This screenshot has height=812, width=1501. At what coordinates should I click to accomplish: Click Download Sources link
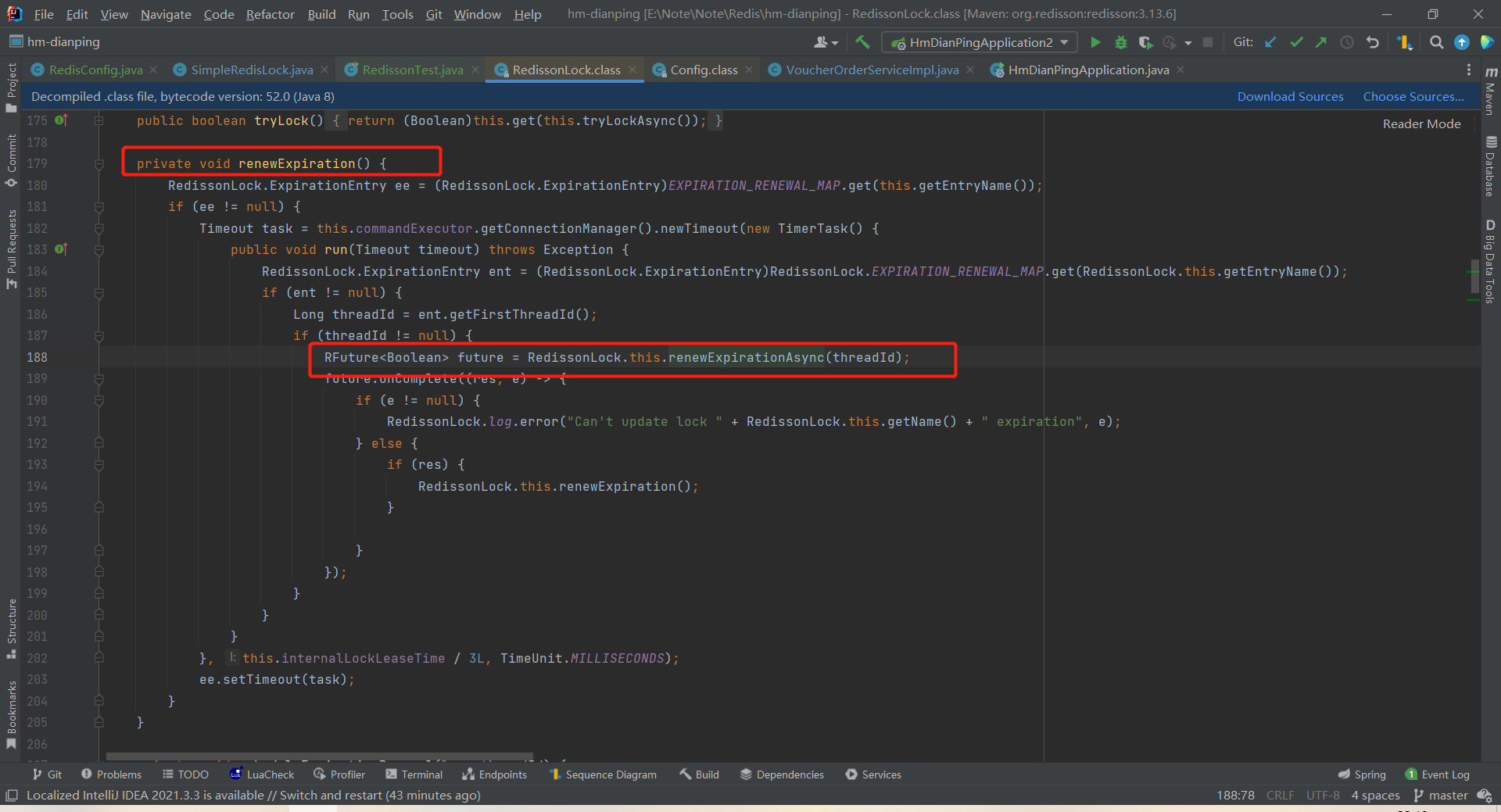point(1290,97)
